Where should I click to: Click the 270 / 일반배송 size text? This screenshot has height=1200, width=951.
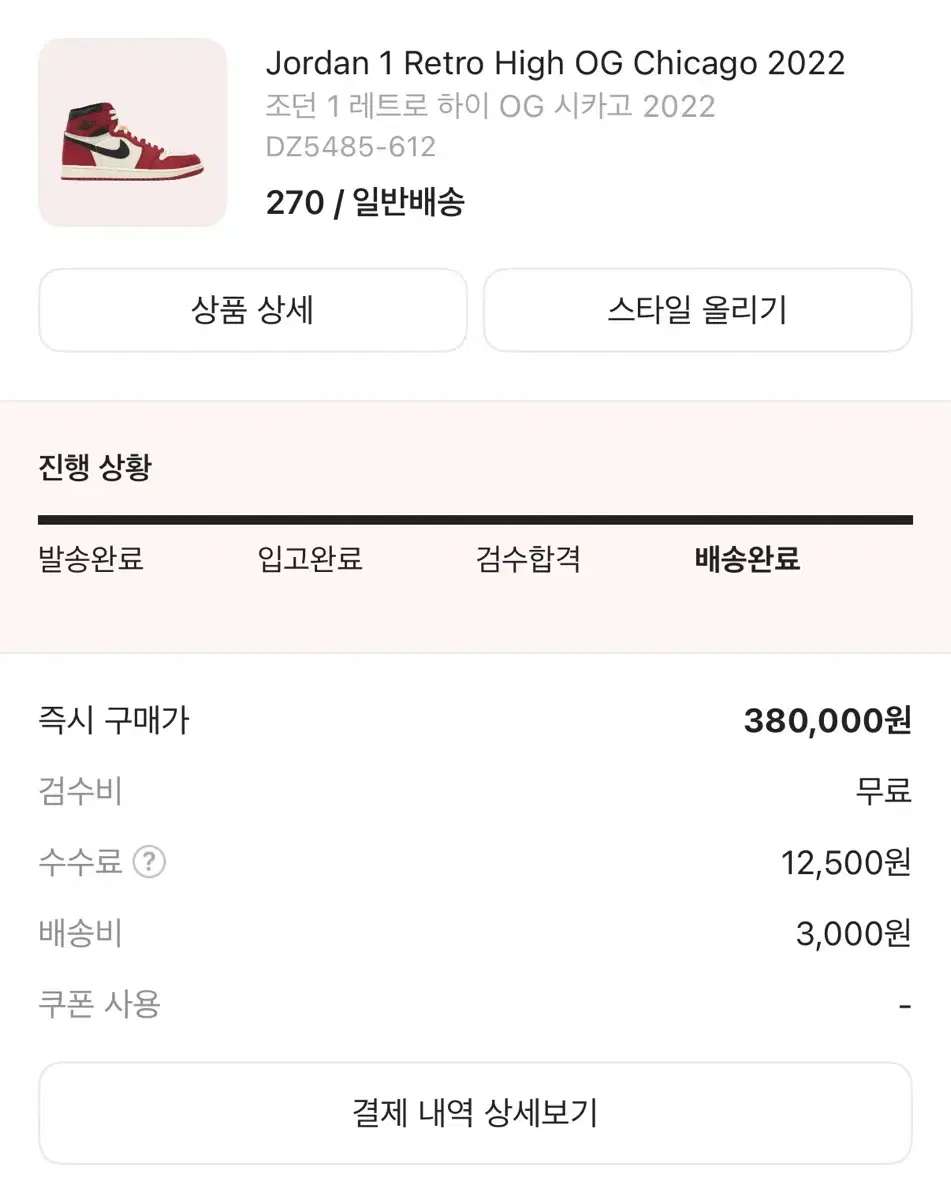click(365, 203)
